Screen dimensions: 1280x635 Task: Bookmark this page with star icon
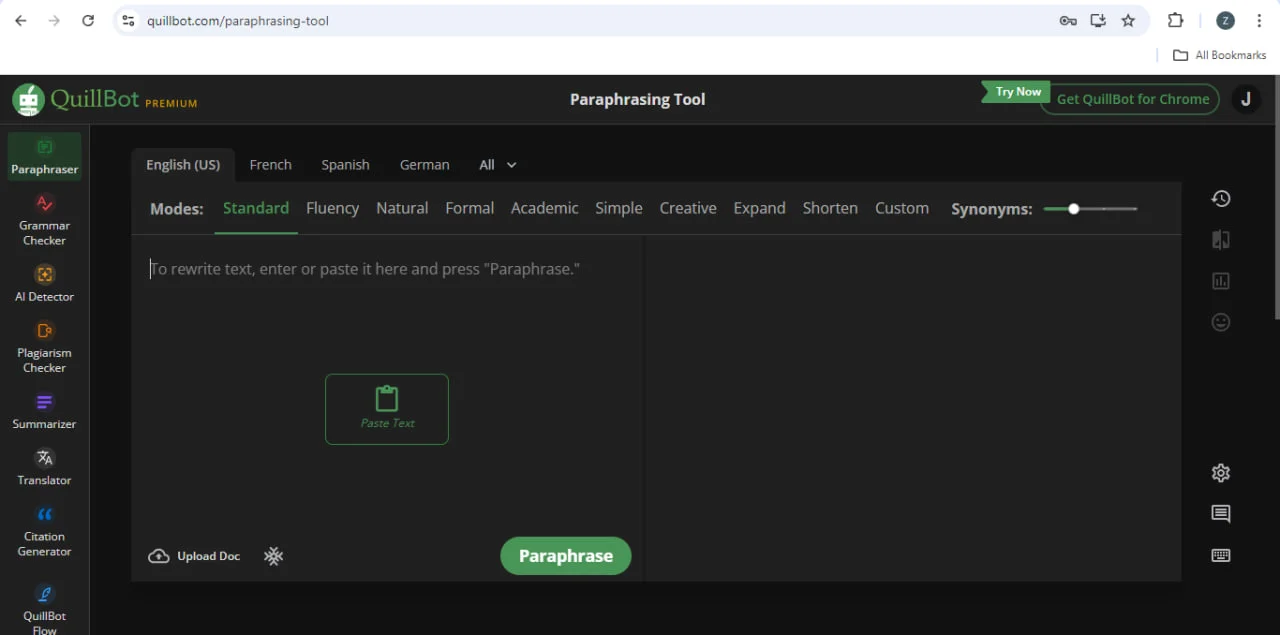pyautogui.click(x=1128, y=20)
